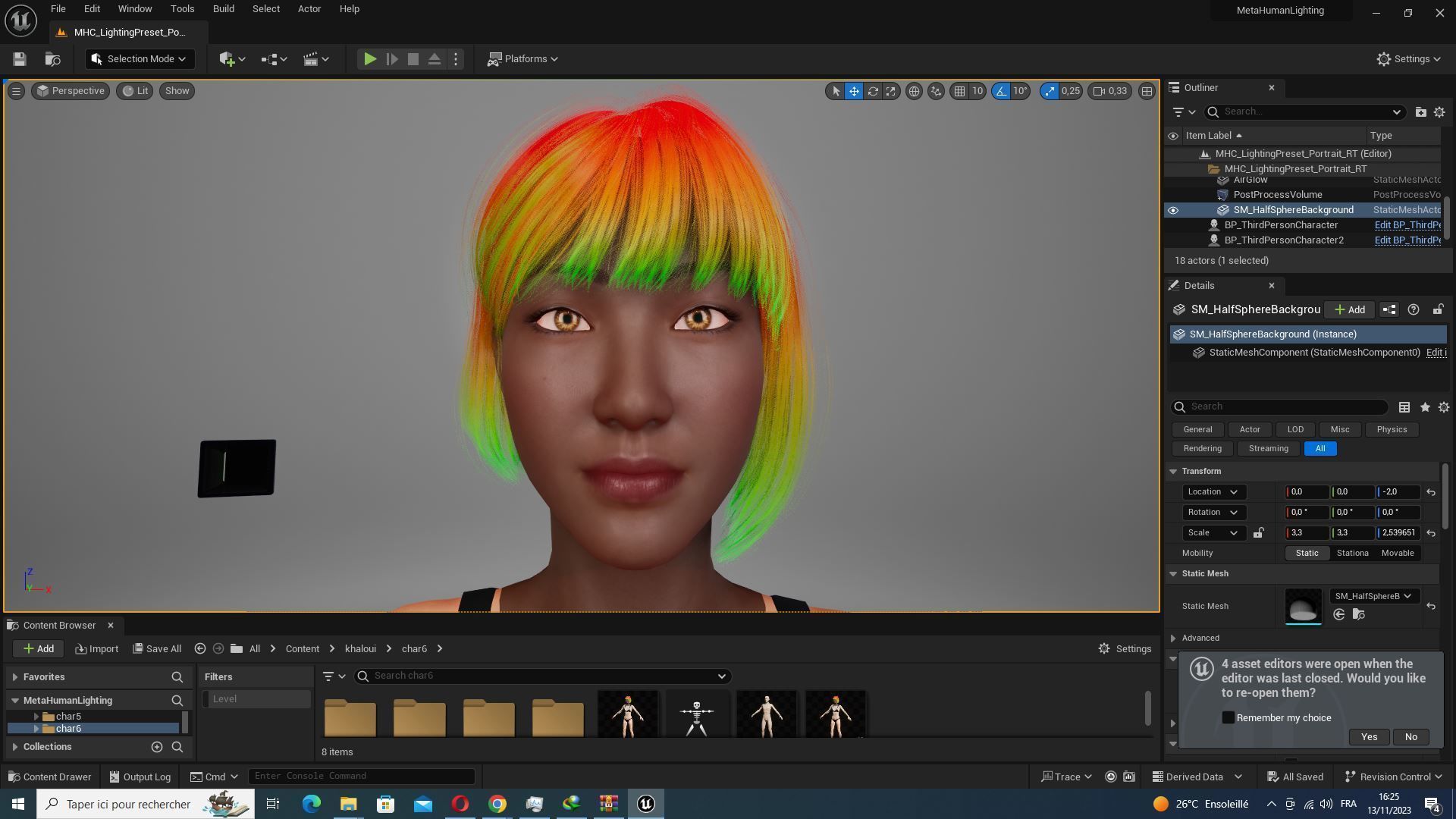Activate the Translate move tool in the viewport
The image size is (1456, 819).
pos(854,91)
